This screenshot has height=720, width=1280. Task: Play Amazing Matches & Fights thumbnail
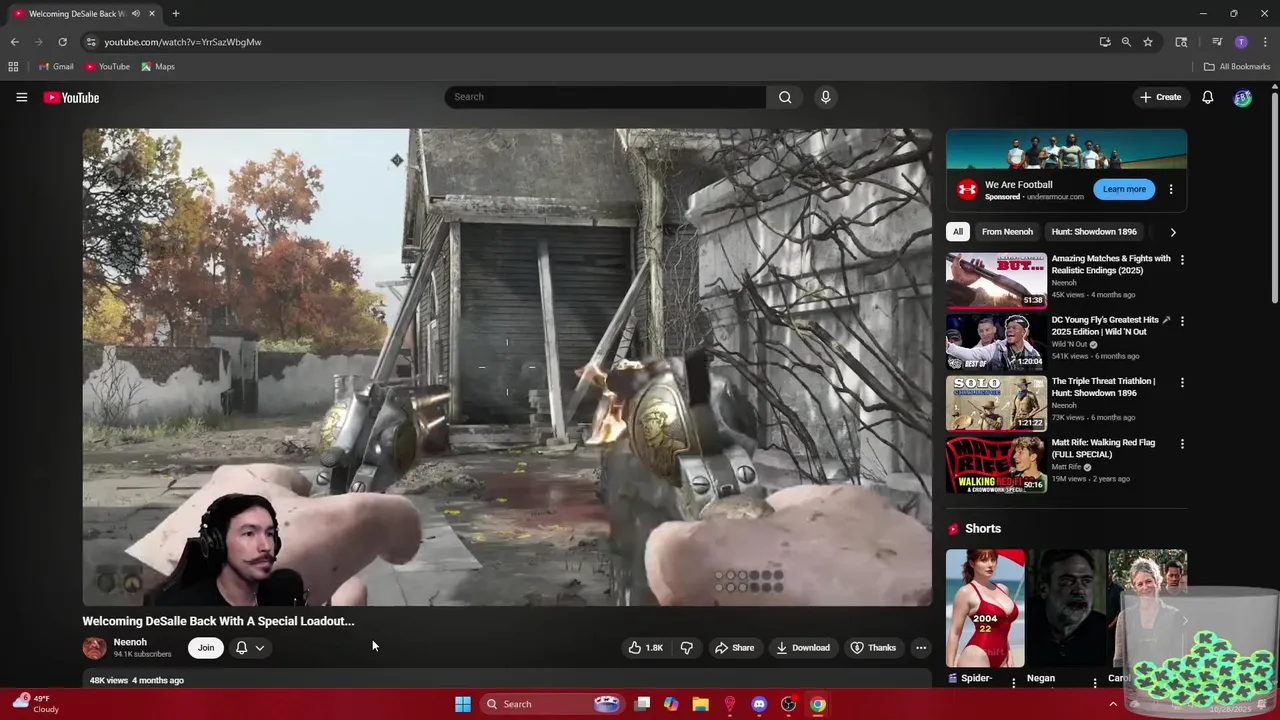click(x=997, y=280)
